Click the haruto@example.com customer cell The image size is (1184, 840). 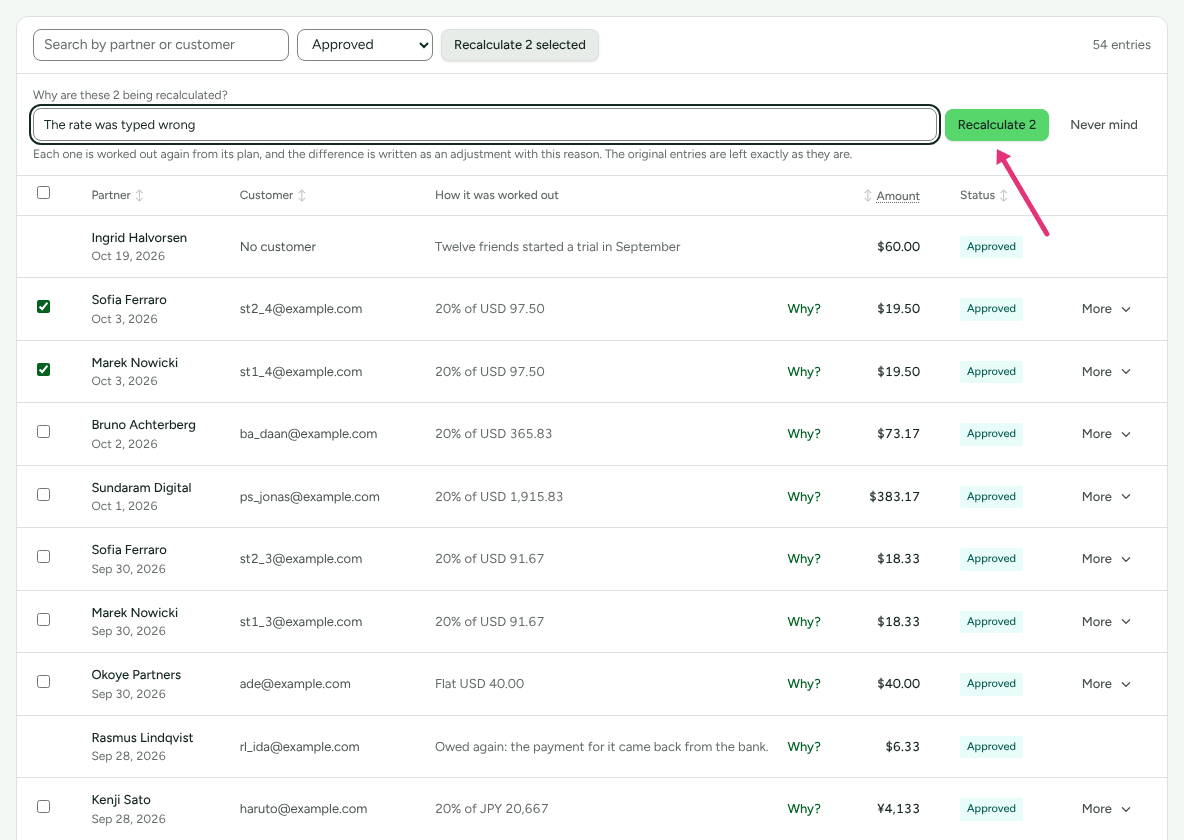click(x=304, y=808)
